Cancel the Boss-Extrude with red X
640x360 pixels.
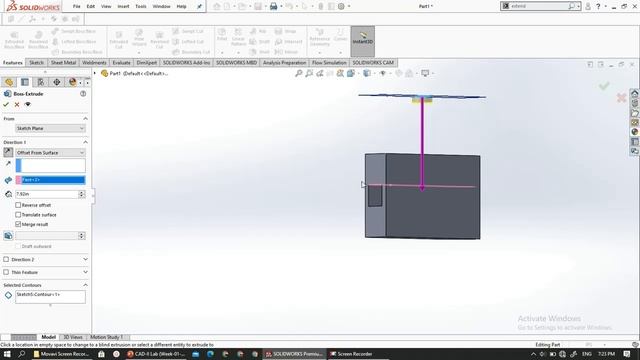[17, 104]
